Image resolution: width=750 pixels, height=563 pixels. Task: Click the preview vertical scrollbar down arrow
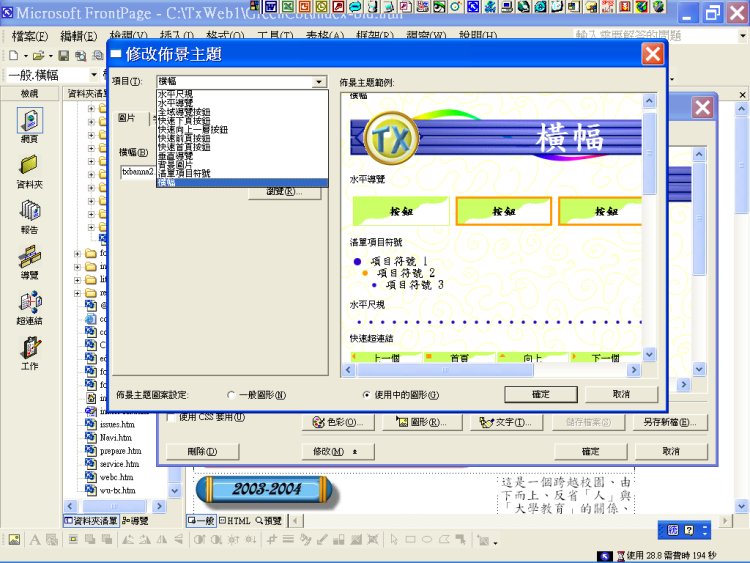[x=649, y=355]
